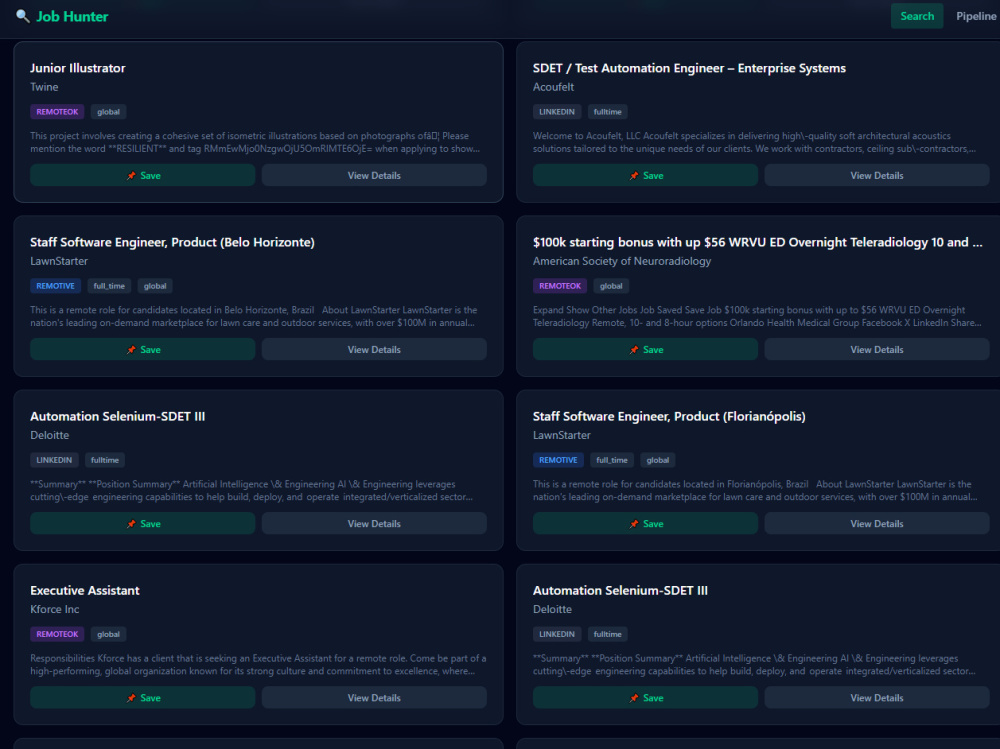Click description mentioning Belo Horizonte, Brazil
The image size is (1000, 749).
click(254, 316)
